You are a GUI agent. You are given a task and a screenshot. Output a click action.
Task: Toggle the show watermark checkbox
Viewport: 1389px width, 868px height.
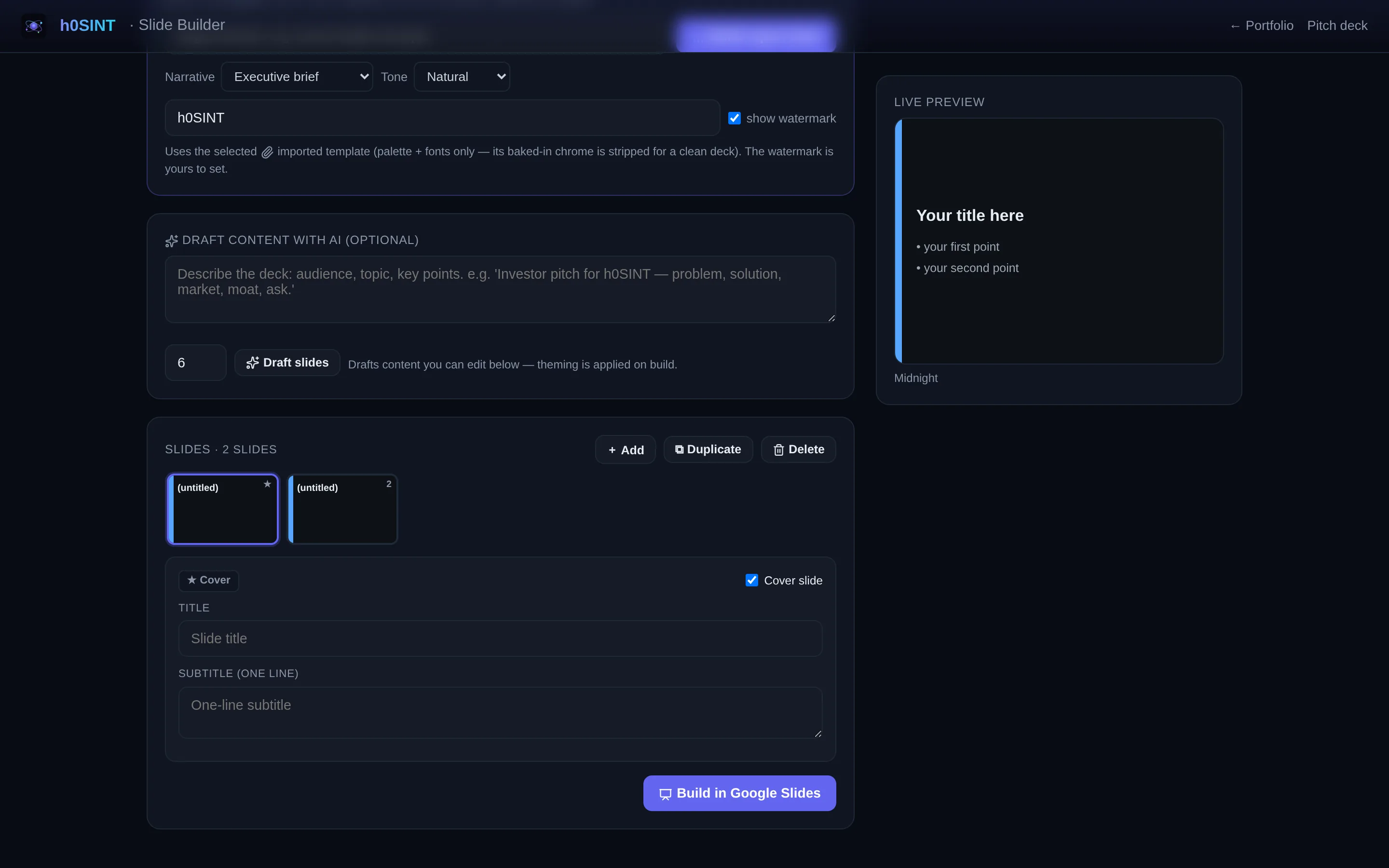[x=734, y=118]
